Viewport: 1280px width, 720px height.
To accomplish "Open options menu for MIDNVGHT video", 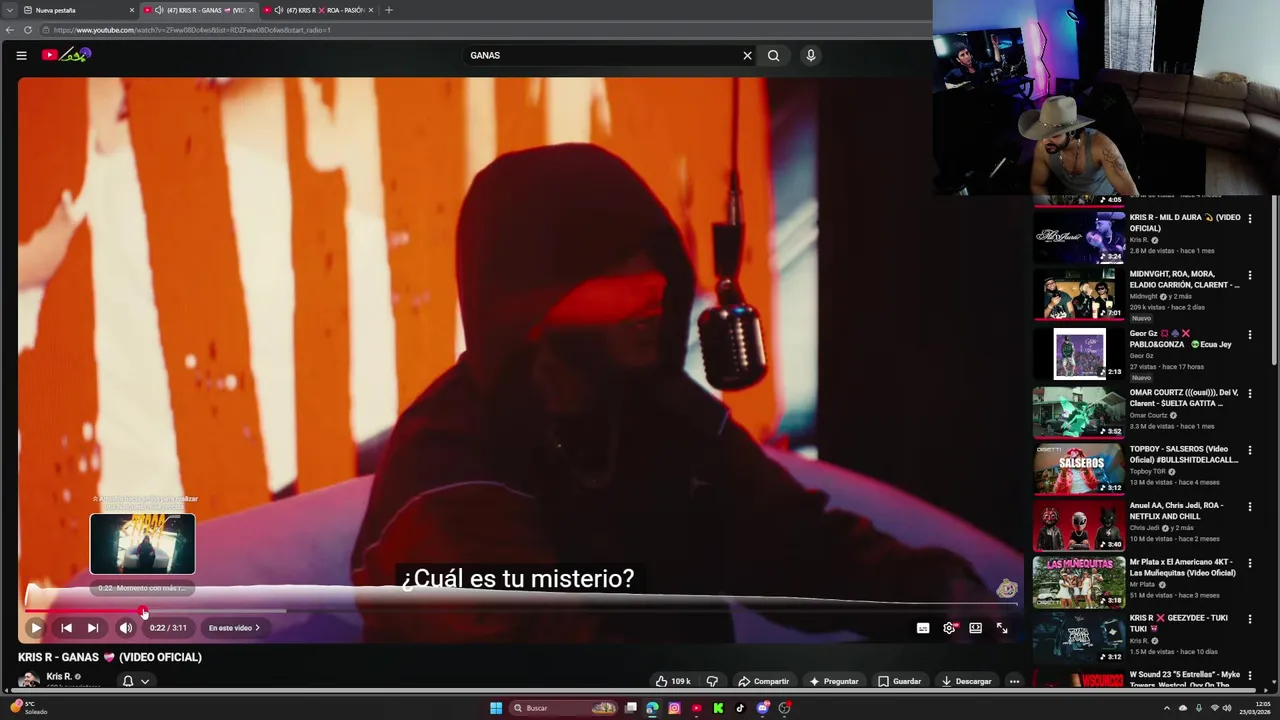I will point(1249,275).
